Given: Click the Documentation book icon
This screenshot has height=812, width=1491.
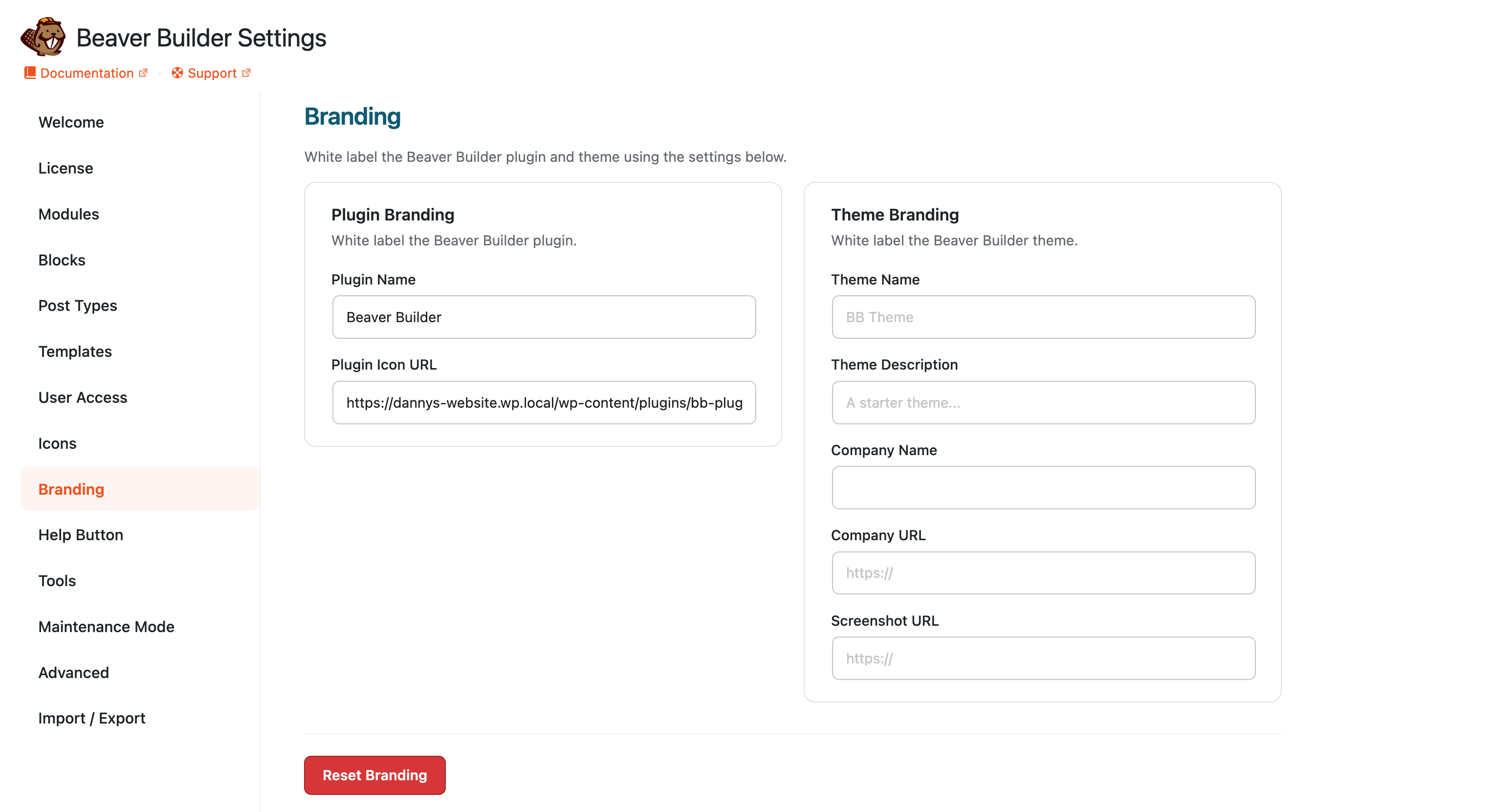Looking at the screenshot, I should coord(30,73).
